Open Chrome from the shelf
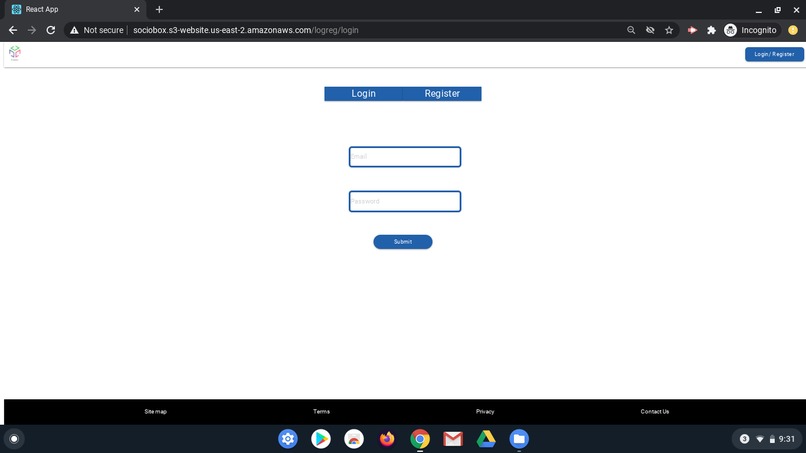The image size is (806, 453). coord(420,439)
